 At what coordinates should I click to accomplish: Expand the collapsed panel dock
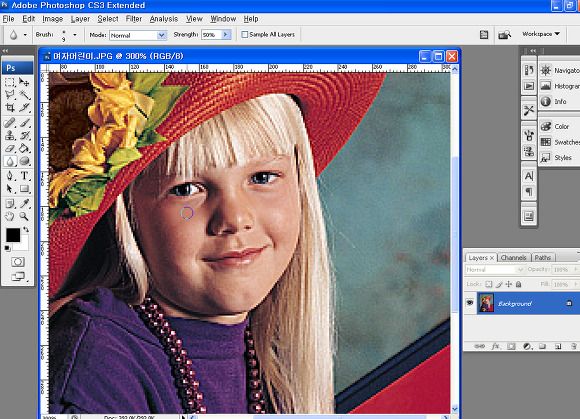(533, 51)
